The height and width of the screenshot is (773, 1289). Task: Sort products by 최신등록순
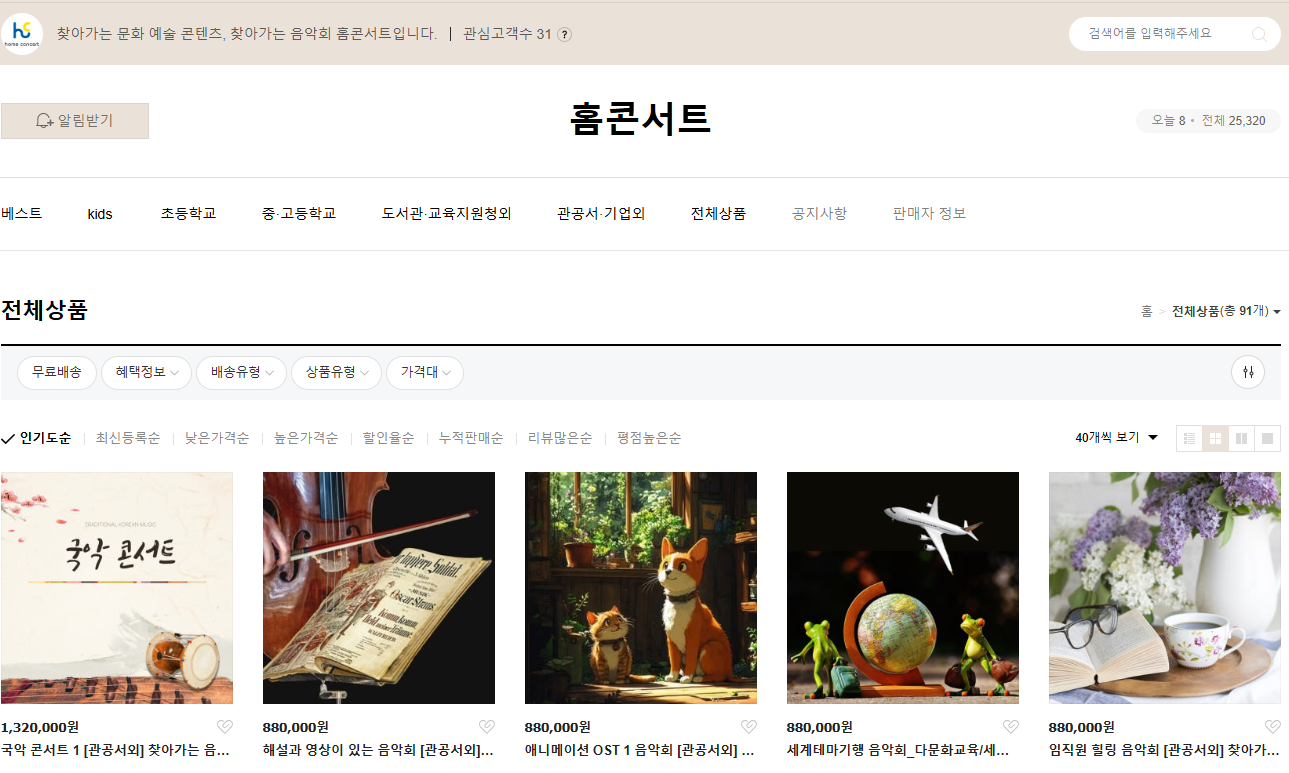(128, 438)
